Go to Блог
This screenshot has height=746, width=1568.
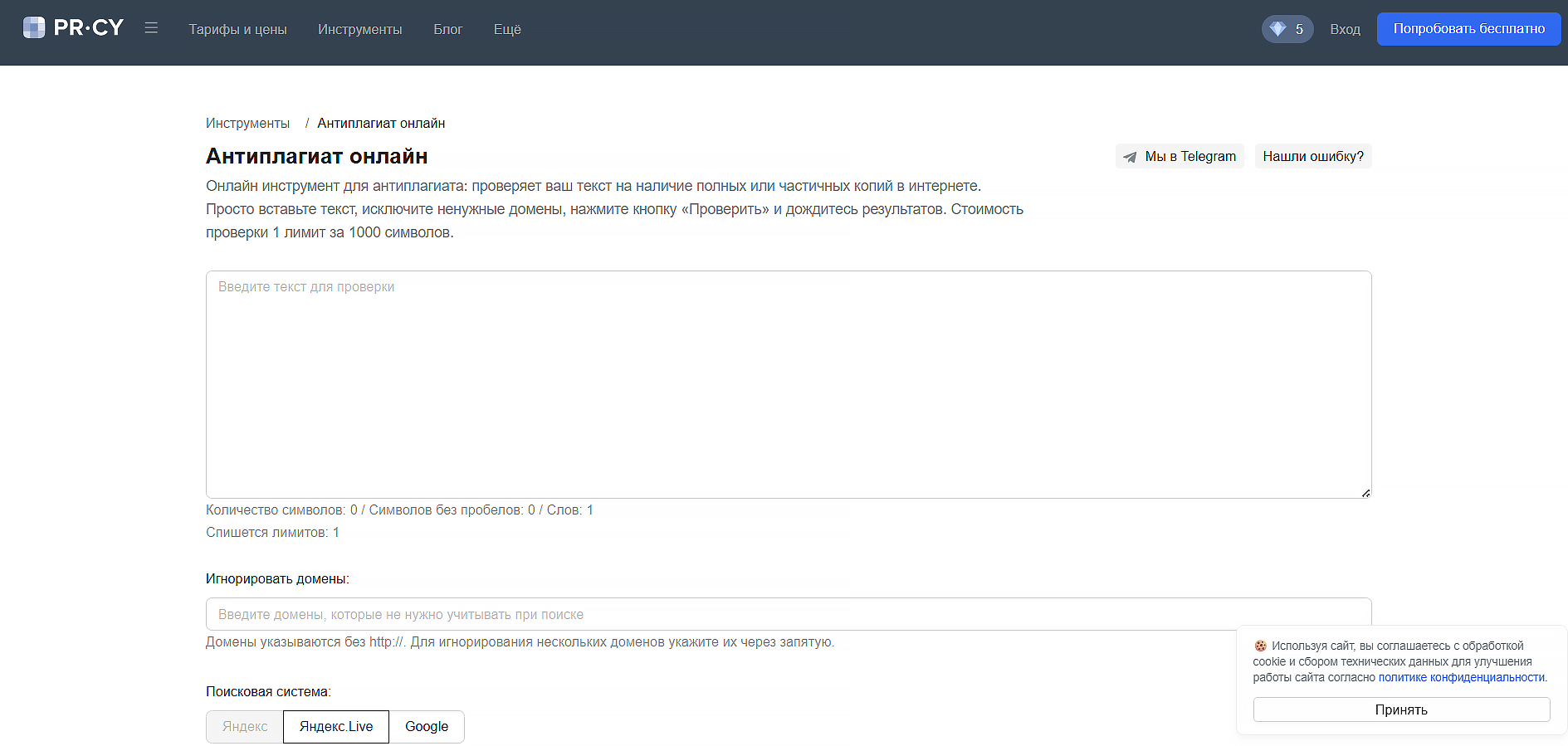pos(448,29)
